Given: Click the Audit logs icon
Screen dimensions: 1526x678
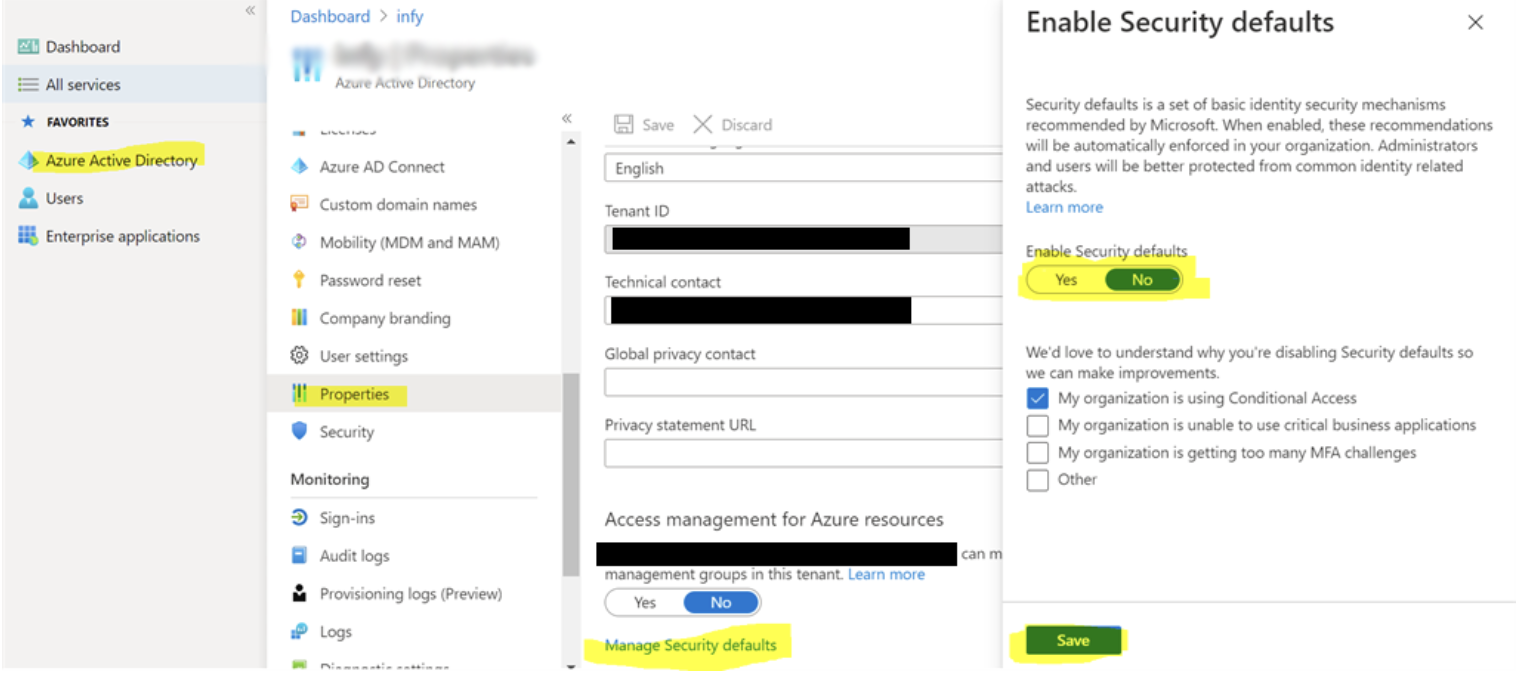Looking at the screenshot, I should point(299,555).
